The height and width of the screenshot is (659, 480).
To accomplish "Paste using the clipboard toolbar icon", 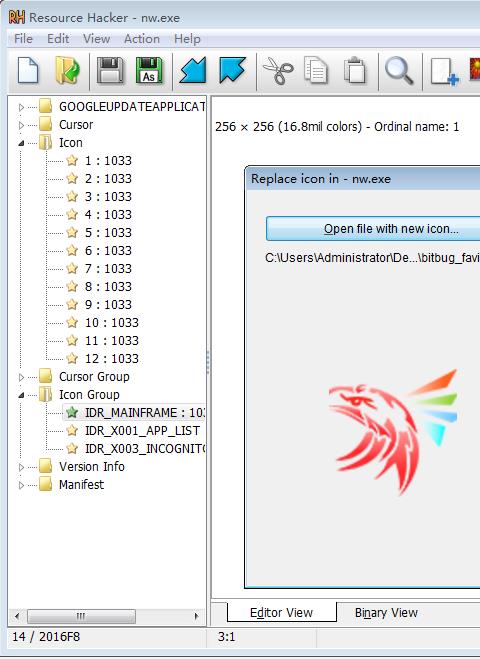I will click(355, 70).
